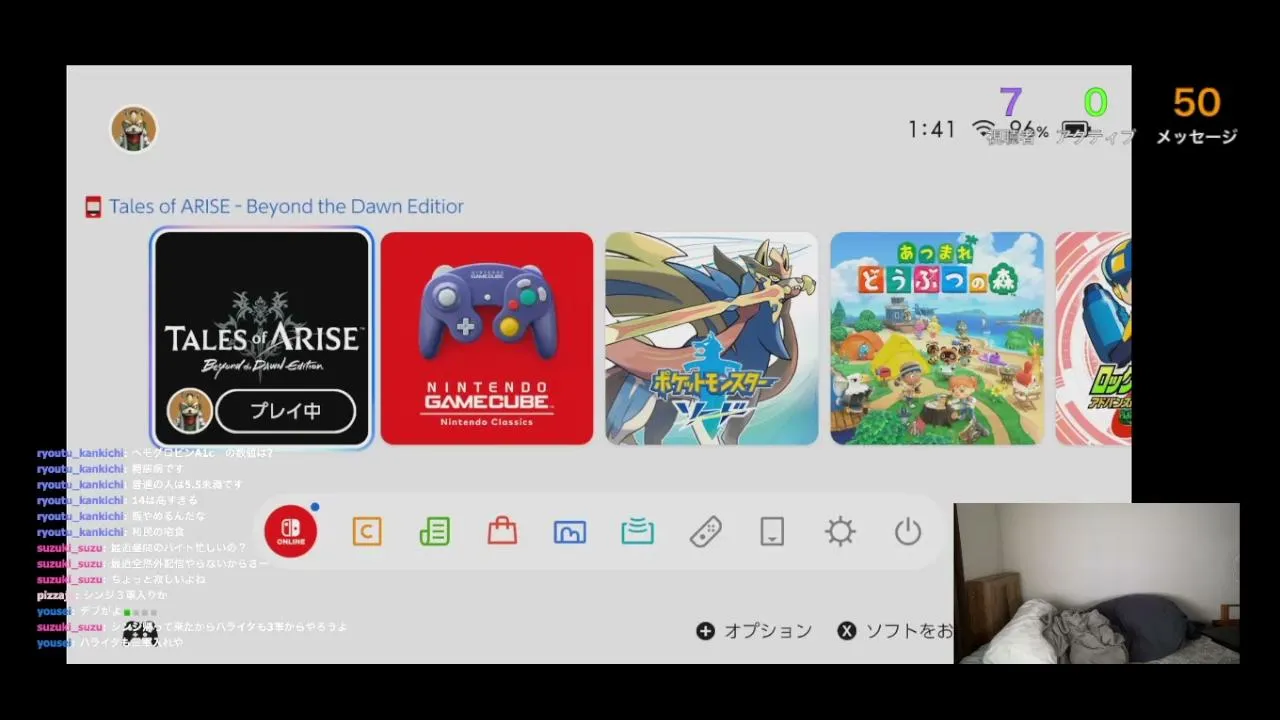Open the News icon

tap(435, 532)
